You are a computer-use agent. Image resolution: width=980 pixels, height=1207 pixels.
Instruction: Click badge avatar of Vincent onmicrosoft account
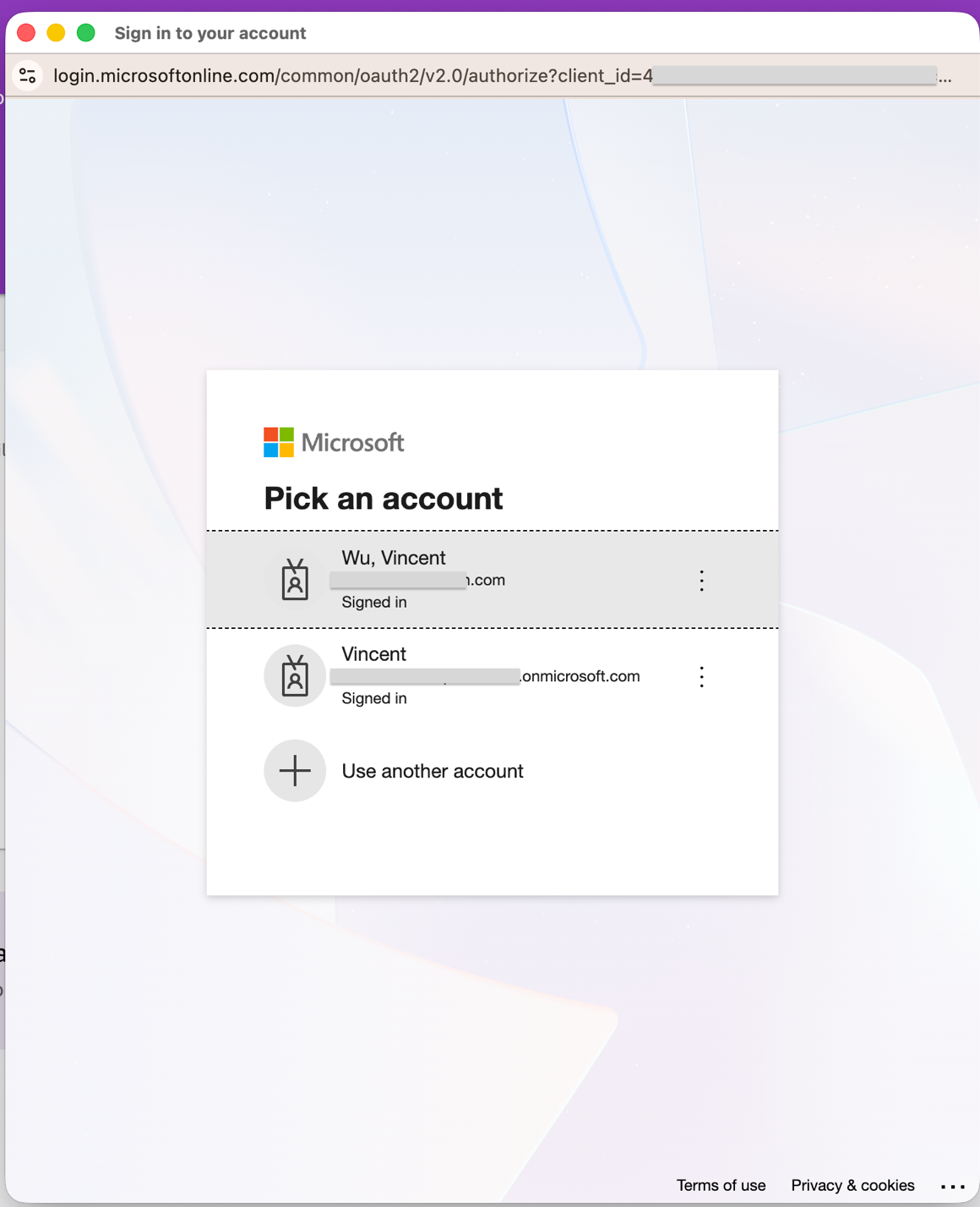tap(295, 676)
